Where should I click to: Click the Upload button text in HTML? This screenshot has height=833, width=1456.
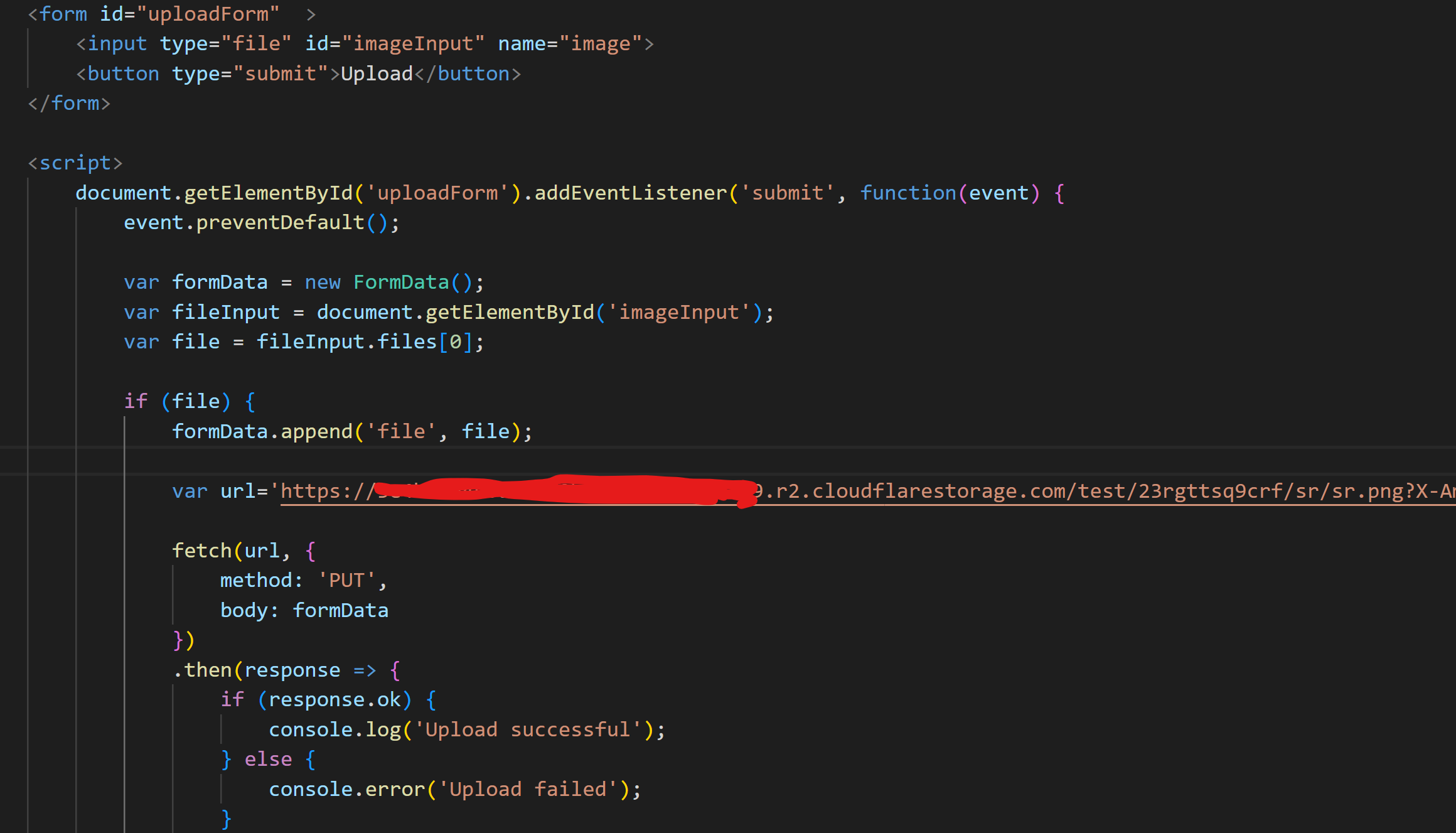point(377,73)
